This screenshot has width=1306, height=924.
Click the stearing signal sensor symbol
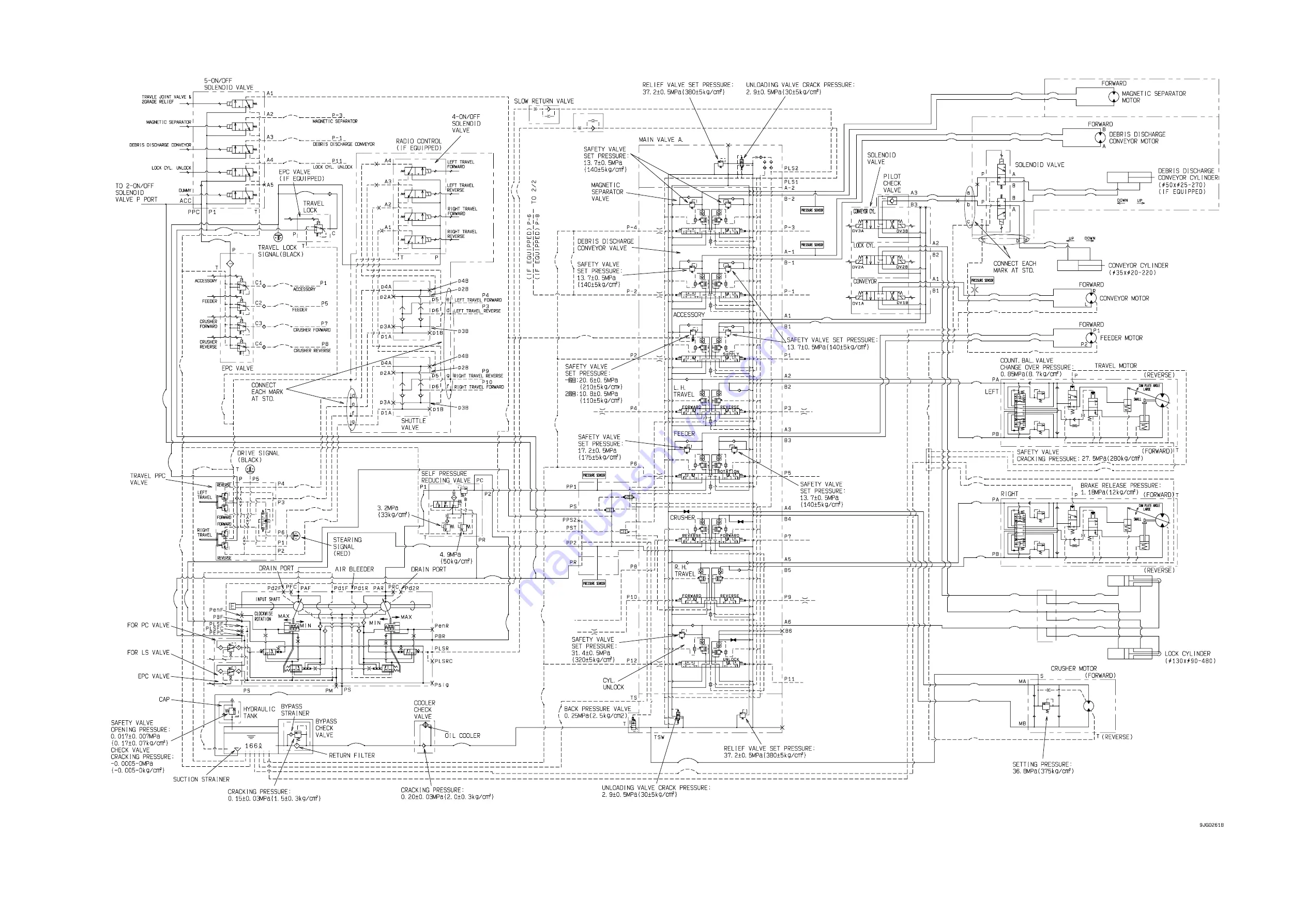295,535
